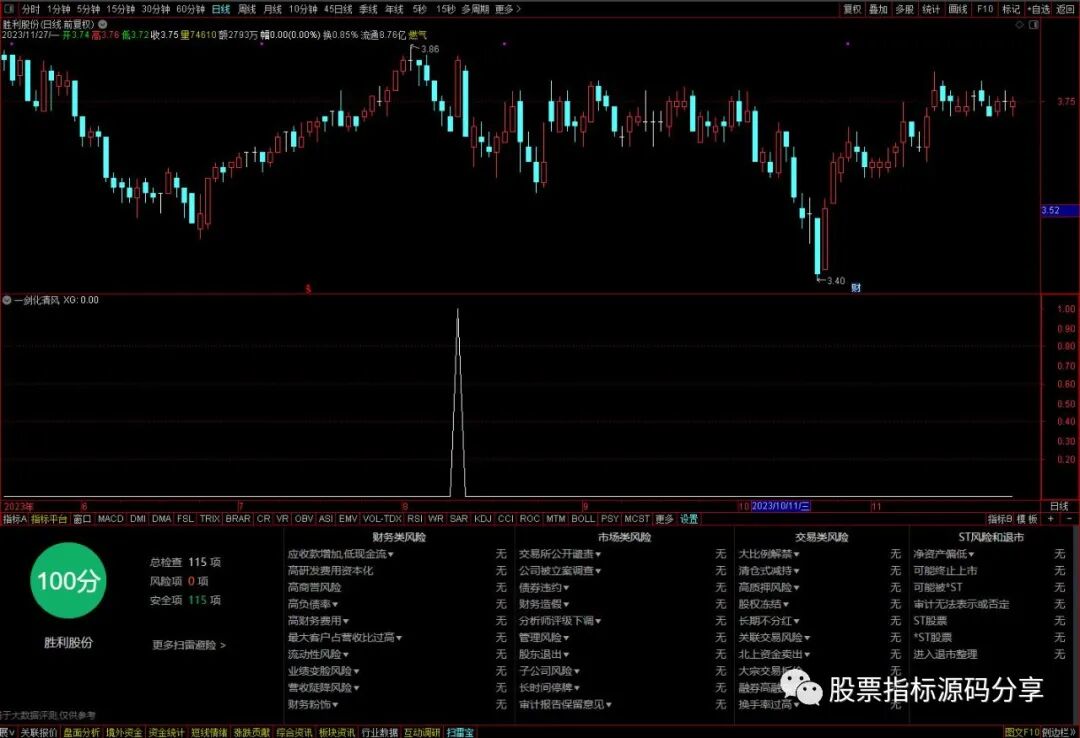This screenshot has height=738, width=1080.
Task: Expand 审计报告保留意见 risk item
Action: pos(565,704)
